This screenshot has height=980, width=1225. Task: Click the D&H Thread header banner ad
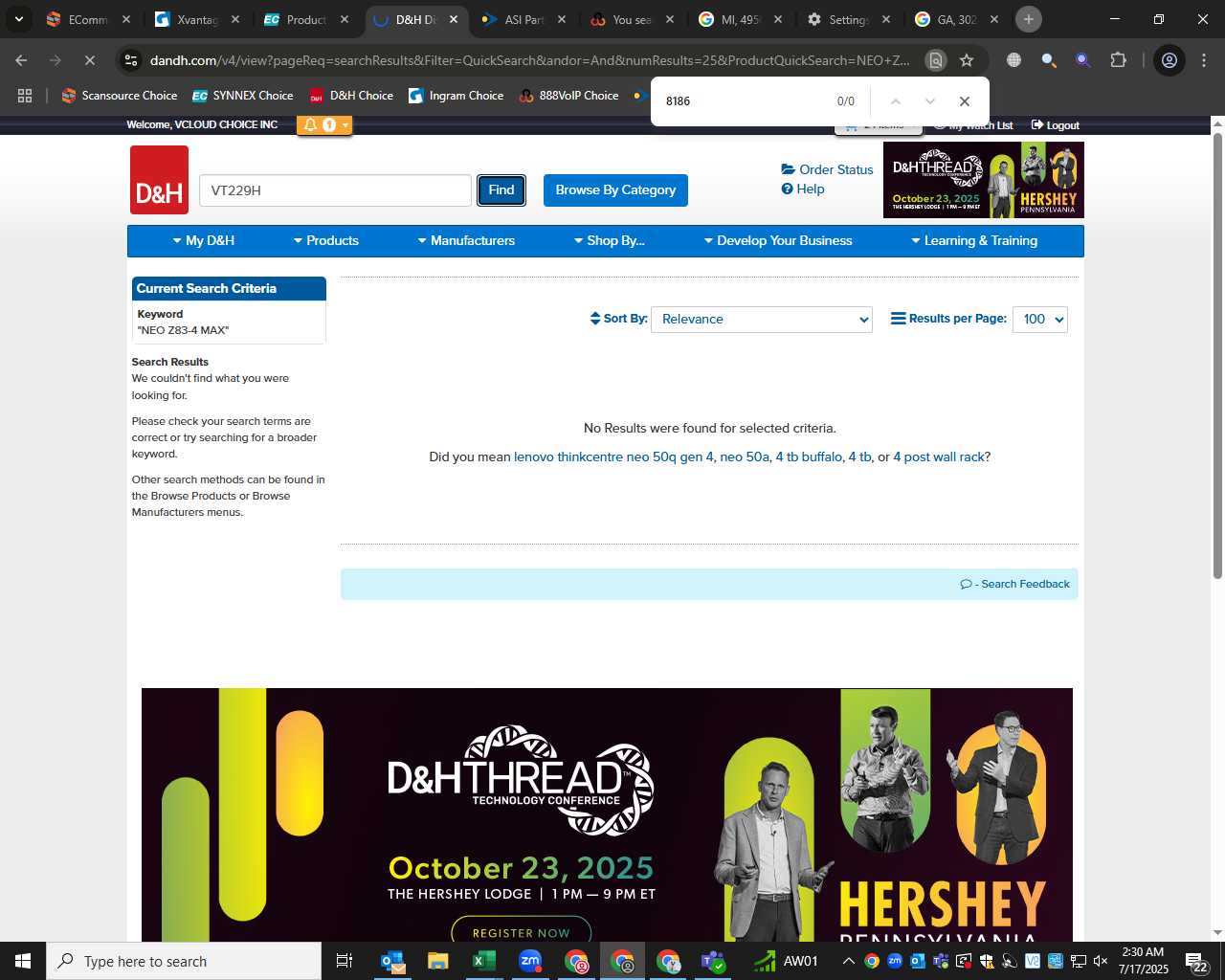pos(984,180)
